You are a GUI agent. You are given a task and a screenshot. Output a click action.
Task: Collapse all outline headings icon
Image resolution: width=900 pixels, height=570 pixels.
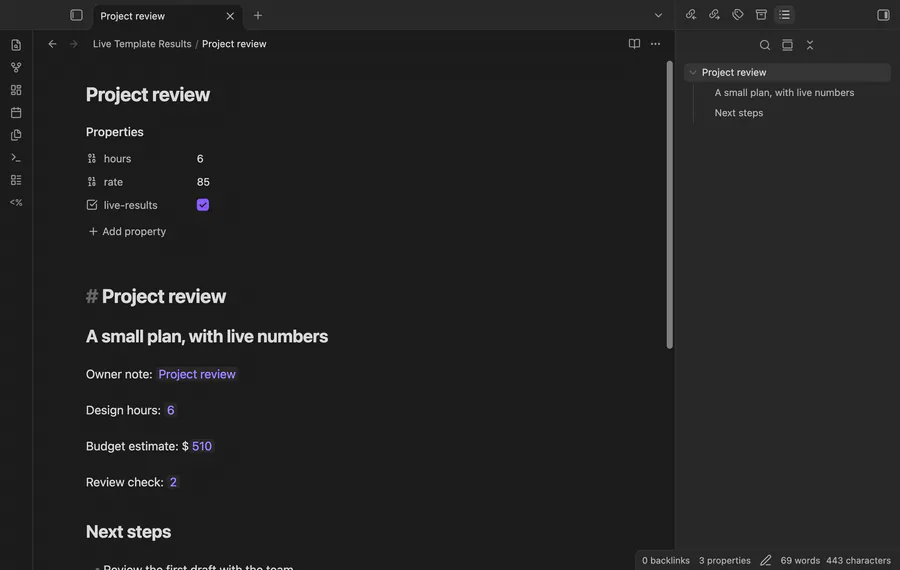click(810, 45)
